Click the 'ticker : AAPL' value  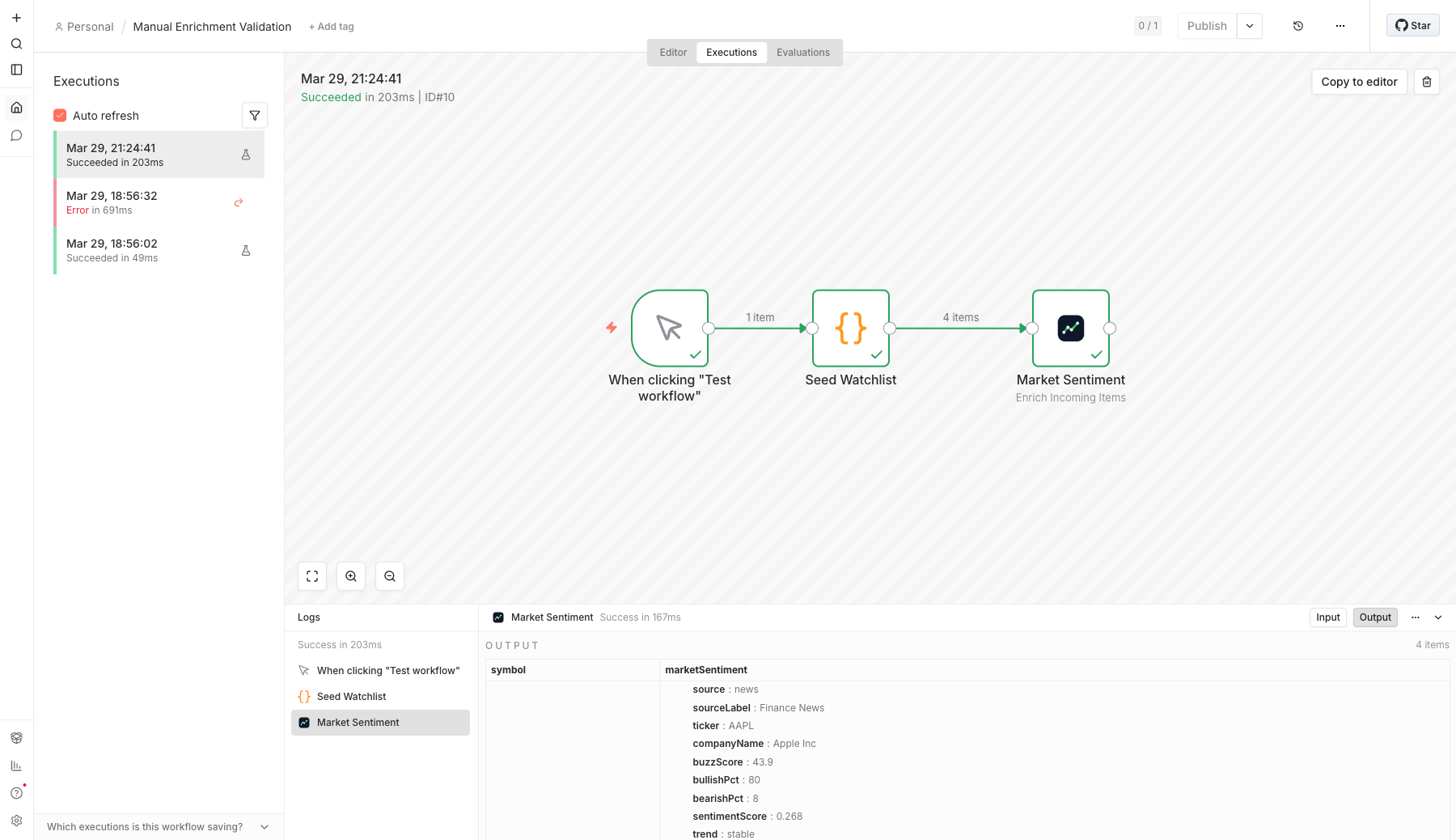[x=723, y=726]
